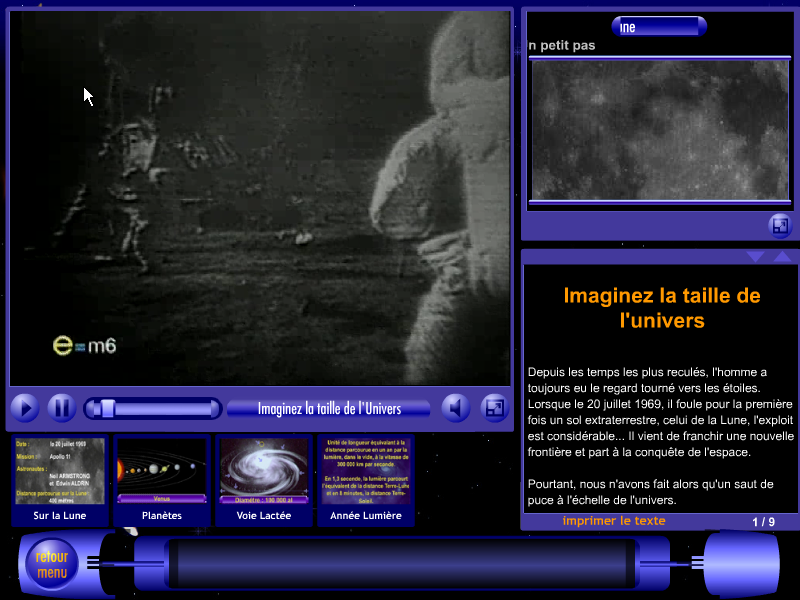Pause the video playback
800x600 pixels.
pos(62,408)
